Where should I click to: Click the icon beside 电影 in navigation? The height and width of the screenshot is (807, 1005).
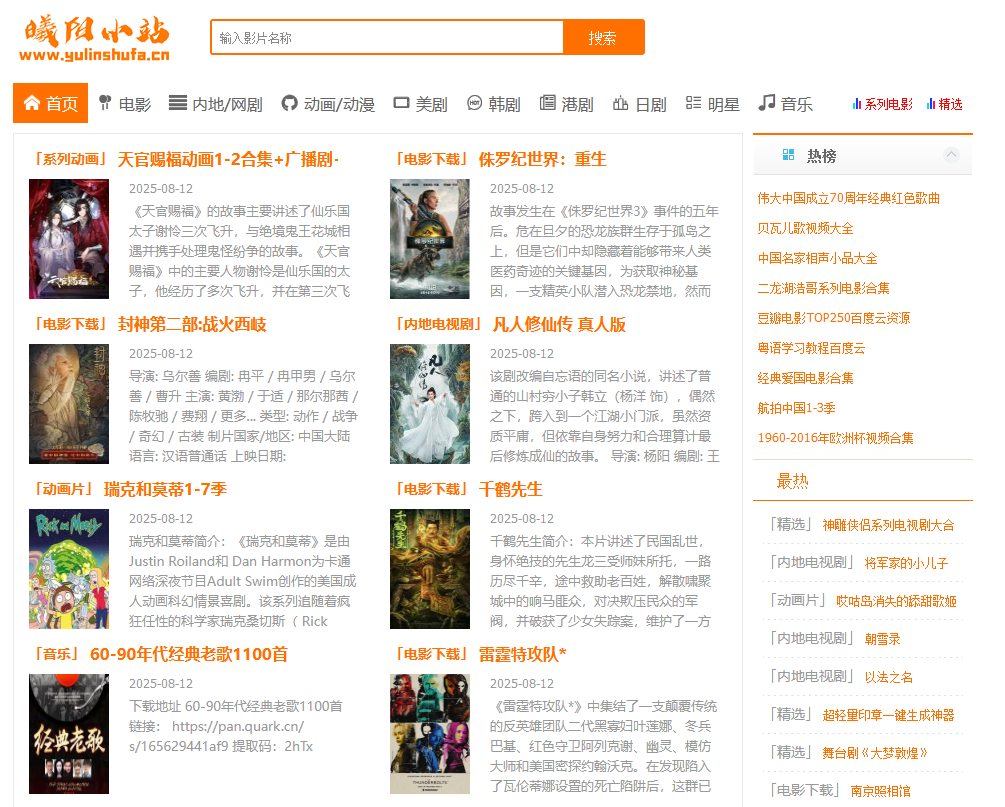click(x=104, y=103)
